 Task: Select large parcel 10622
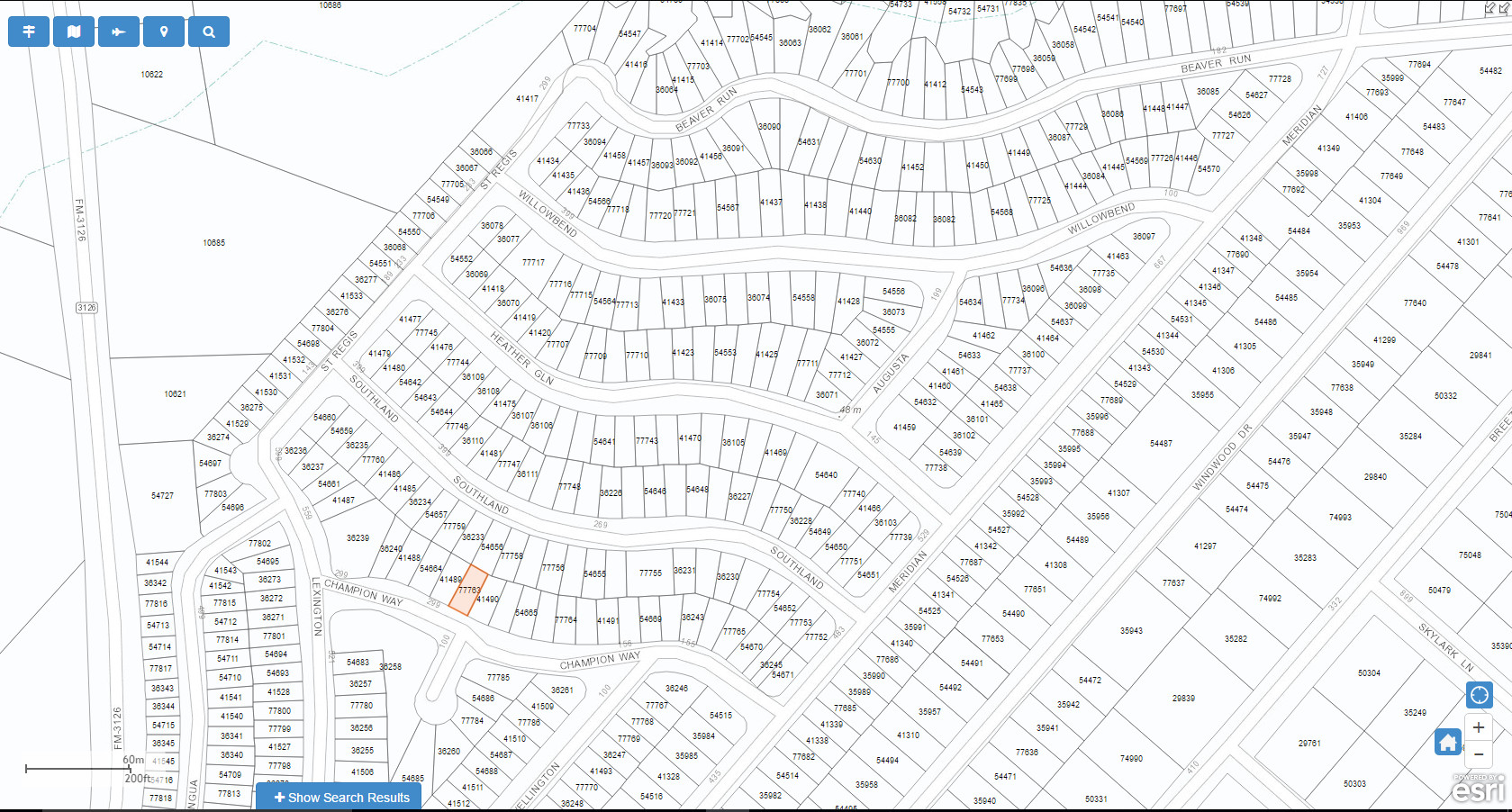coord(152,75)
